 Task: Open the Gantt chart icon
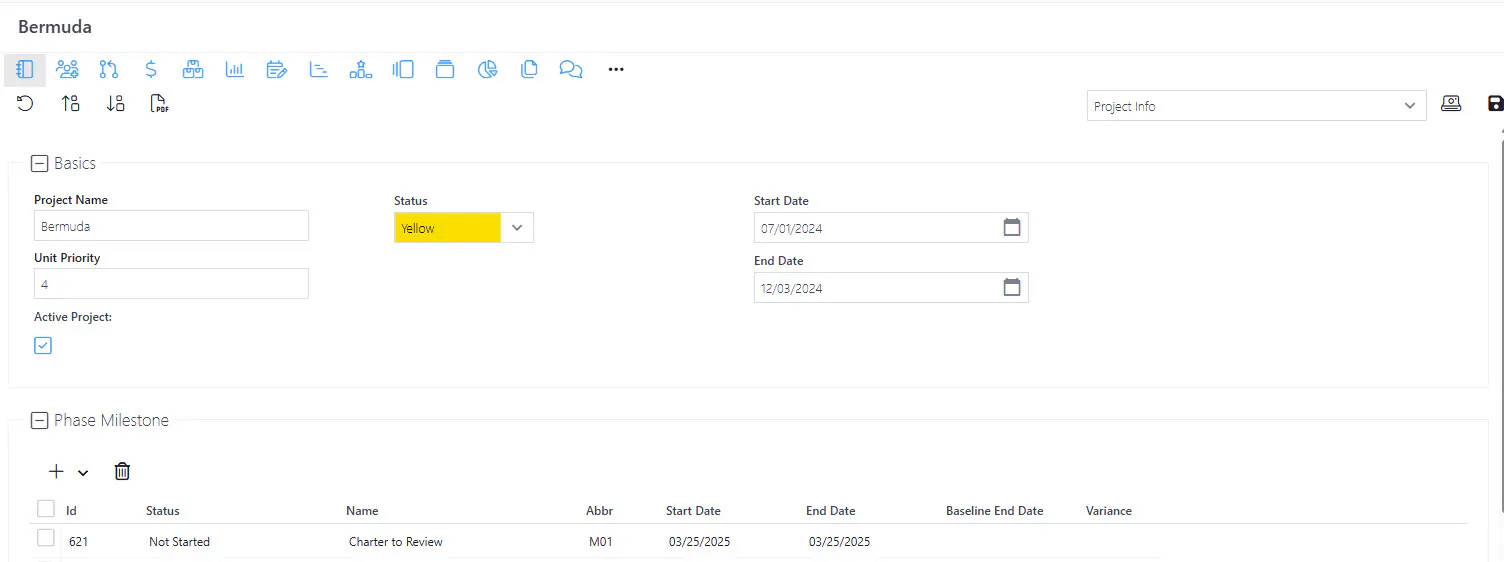tap(319, 70)
